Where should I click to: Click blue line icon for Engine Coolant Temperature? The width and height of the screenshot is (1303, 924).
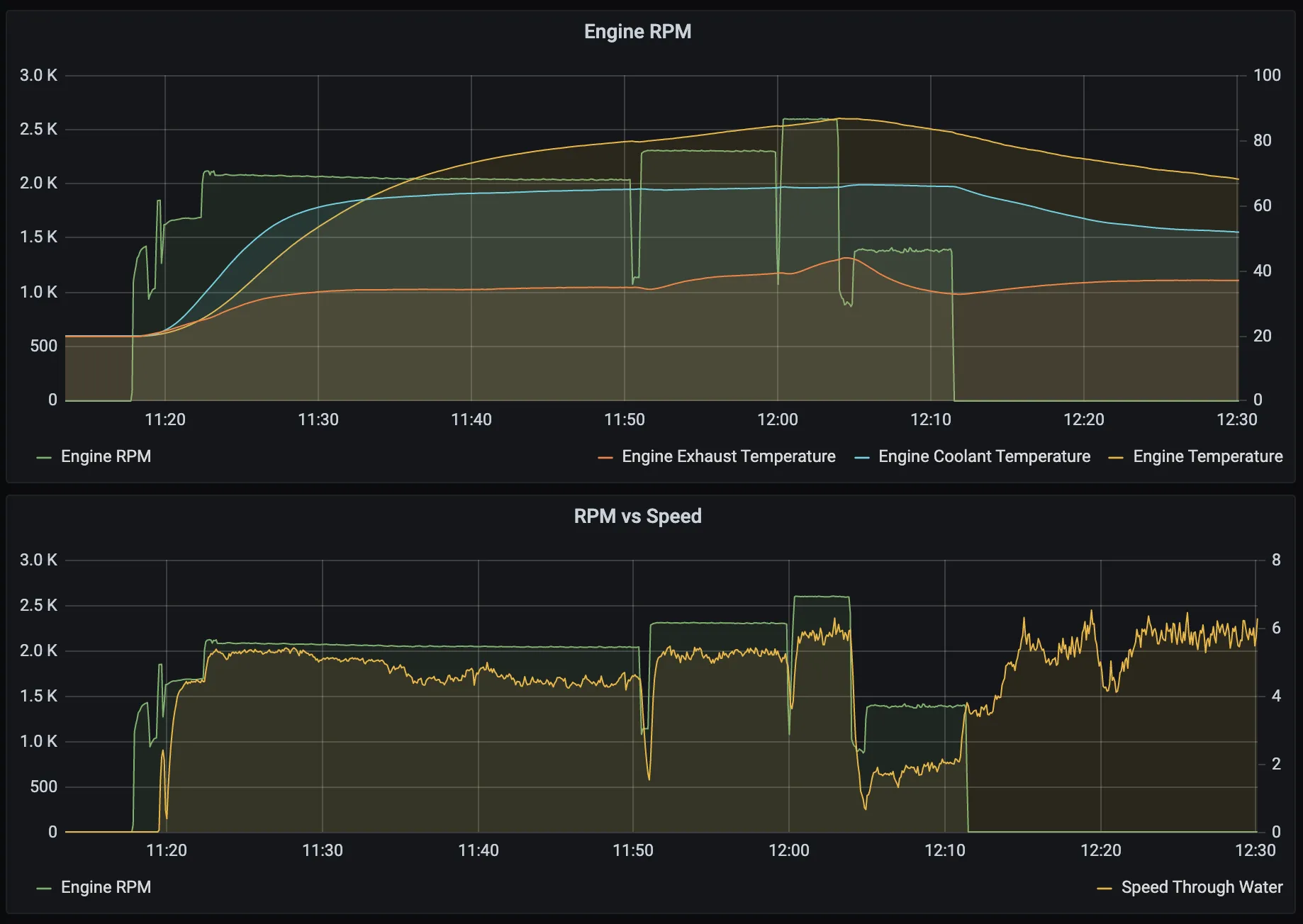point(862,457)
